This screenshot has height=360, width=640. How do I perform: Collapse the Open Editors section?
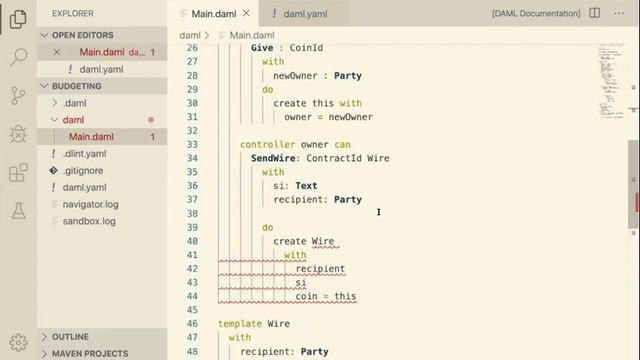pos(102,35)
